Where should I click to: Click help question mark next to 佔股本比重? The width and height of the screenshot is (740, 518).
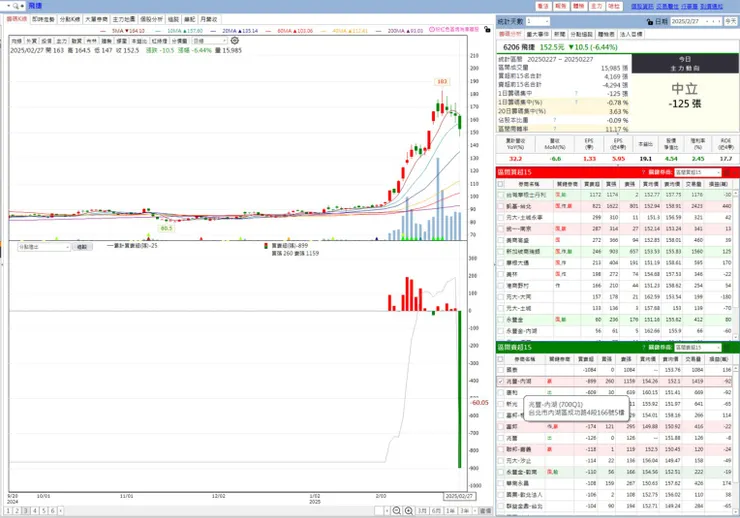click(555, 120)
